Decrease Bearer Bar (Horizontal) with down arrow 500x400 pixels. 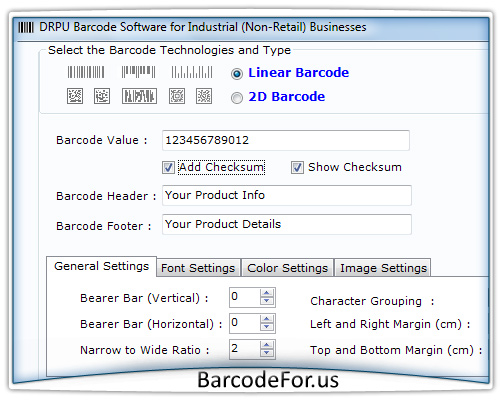tap(267, 327)
